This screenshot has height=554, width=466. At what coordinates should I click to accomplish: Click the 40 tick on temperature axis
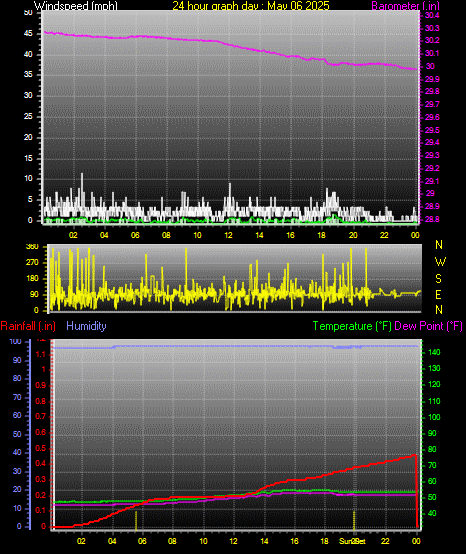click(432, 513)
